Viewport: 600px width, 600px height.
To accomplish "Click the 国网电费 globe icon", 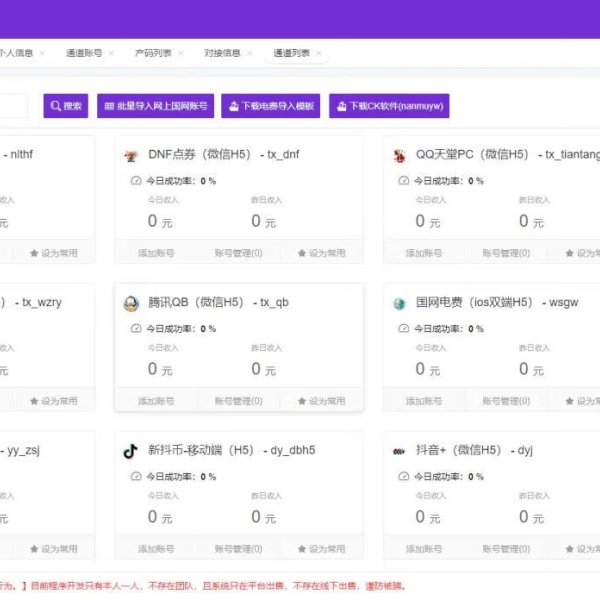I will pyautogui.click(x=399, y=304).
